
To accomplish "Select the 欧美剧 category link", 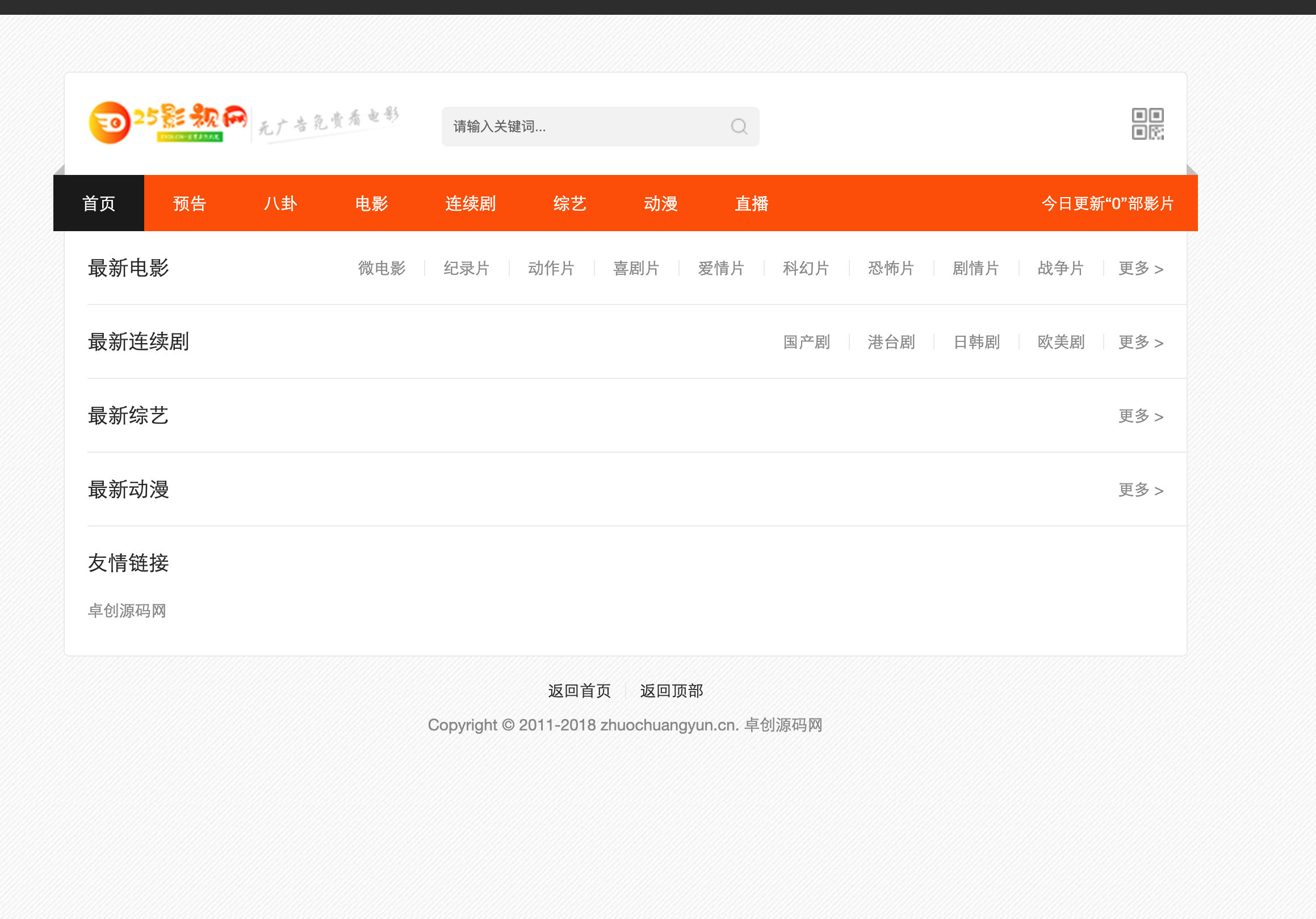I will (x=1061, y=342).
